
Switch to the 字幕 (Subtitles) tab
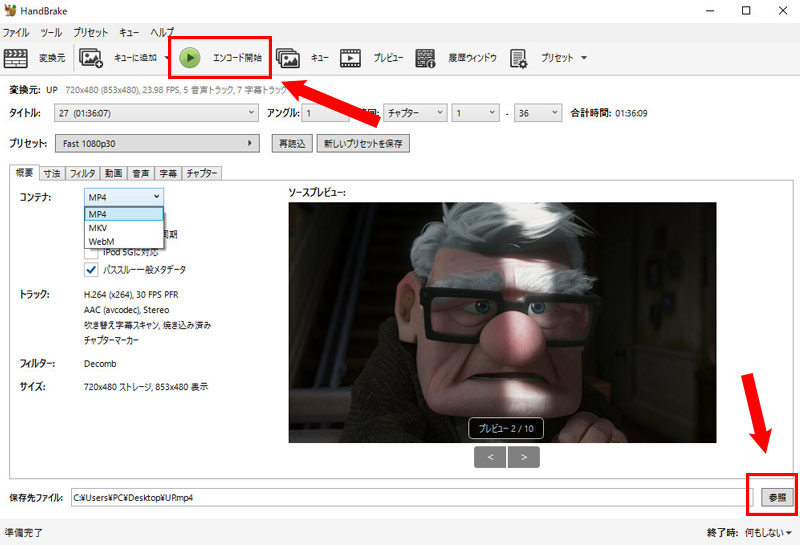pos(168,174)
